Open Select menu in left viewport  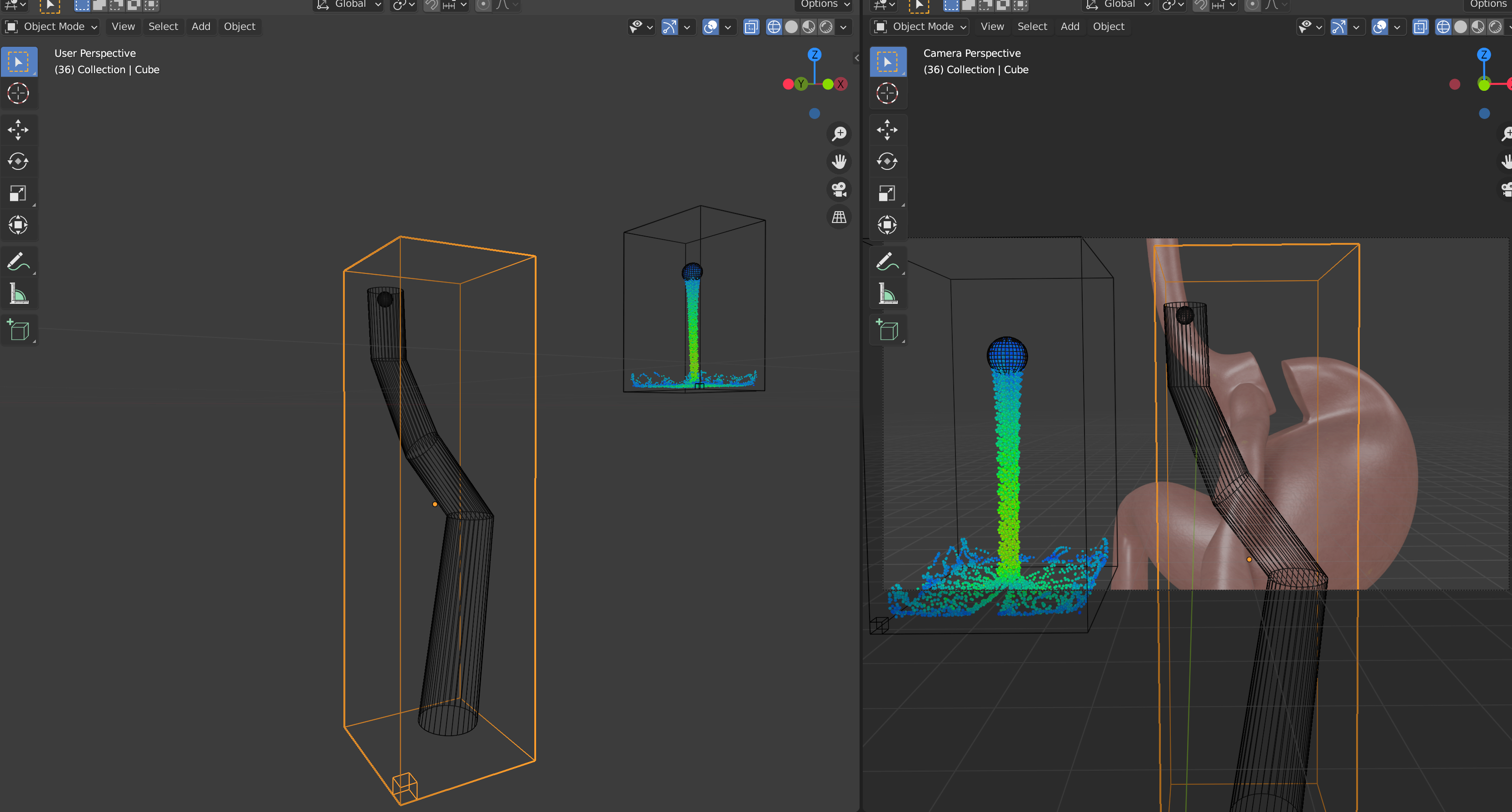(x=163, y=27)
